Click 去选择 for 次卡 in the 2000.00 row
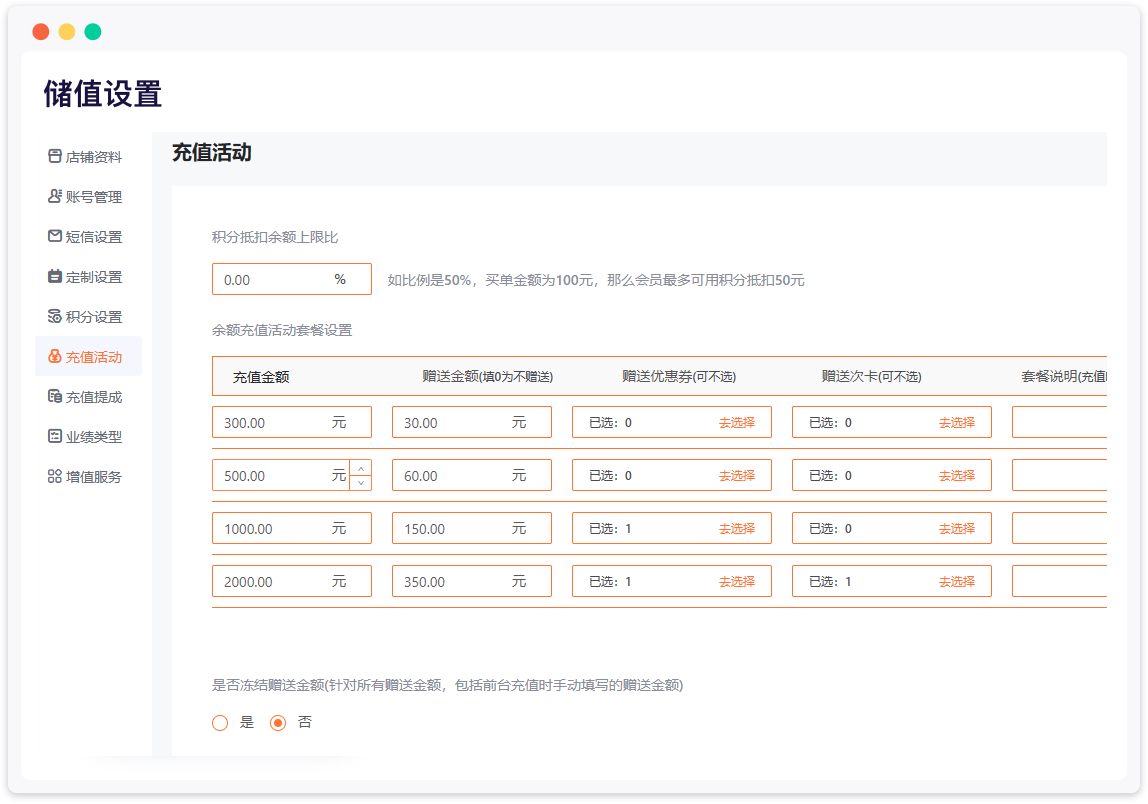Screen dimensions: 1148x804 [x=956, y=582]
